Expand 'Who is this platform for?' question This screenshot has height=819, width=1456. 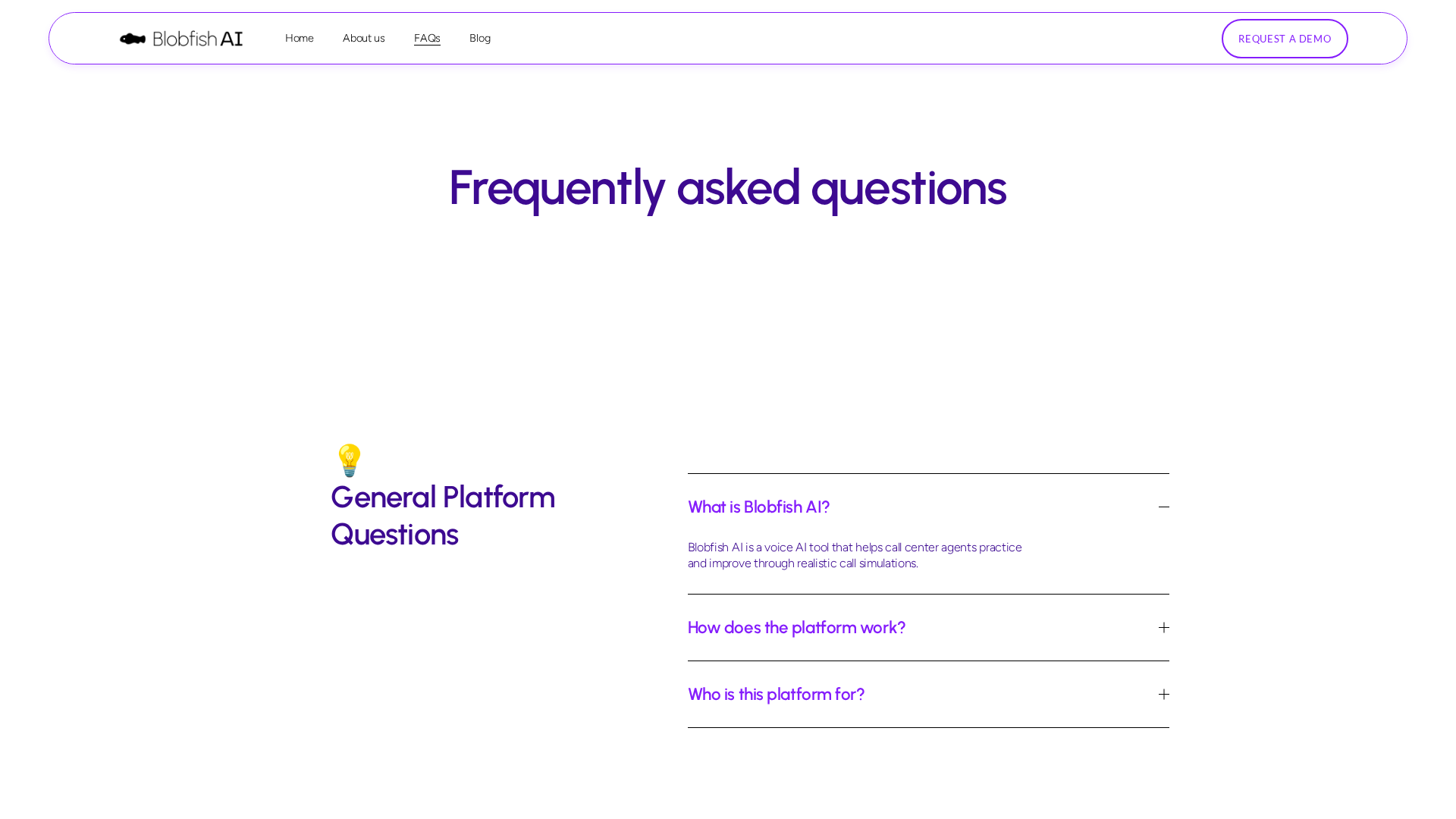point(776,695)
